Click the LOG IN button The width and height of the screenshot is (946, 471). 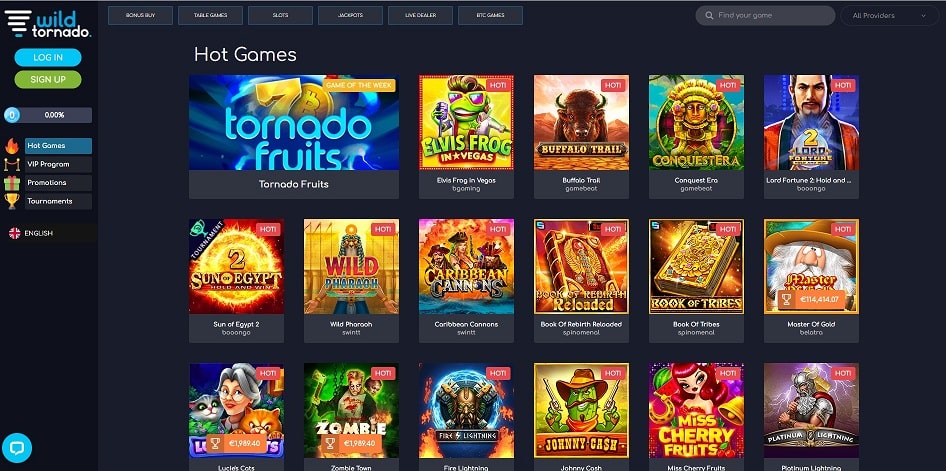[x=48, y=57]
